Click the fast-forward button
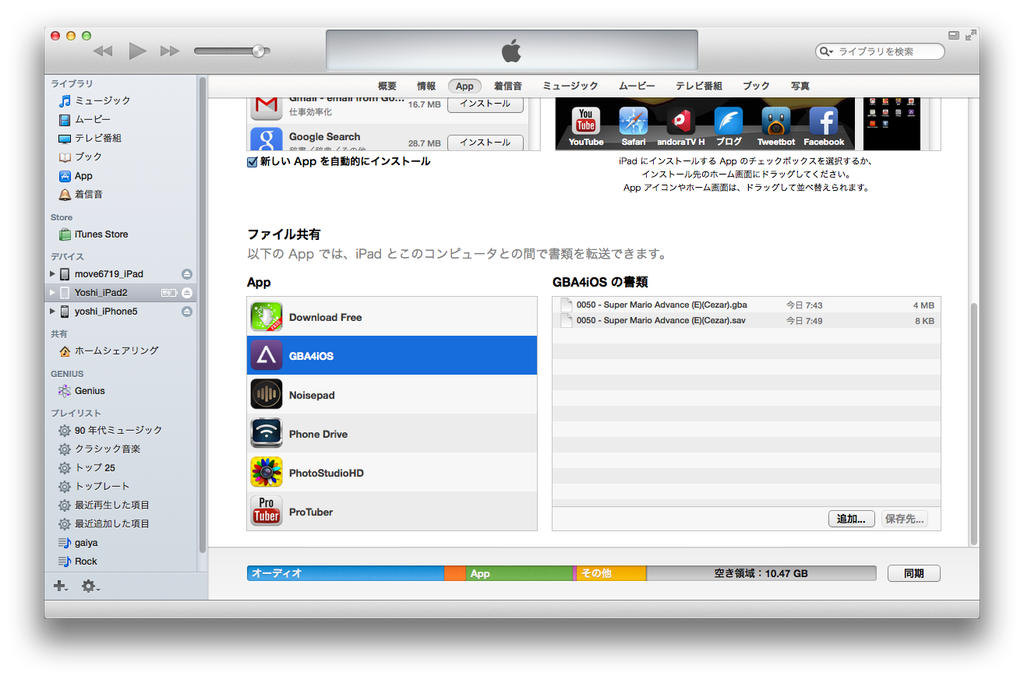 [x=170, y=51]
